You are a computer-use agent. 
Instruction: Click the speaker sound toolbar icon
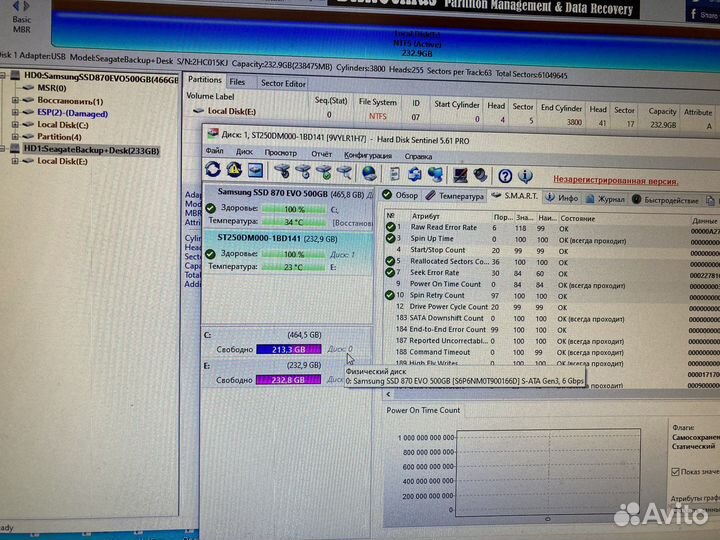[x=480, y=175]
